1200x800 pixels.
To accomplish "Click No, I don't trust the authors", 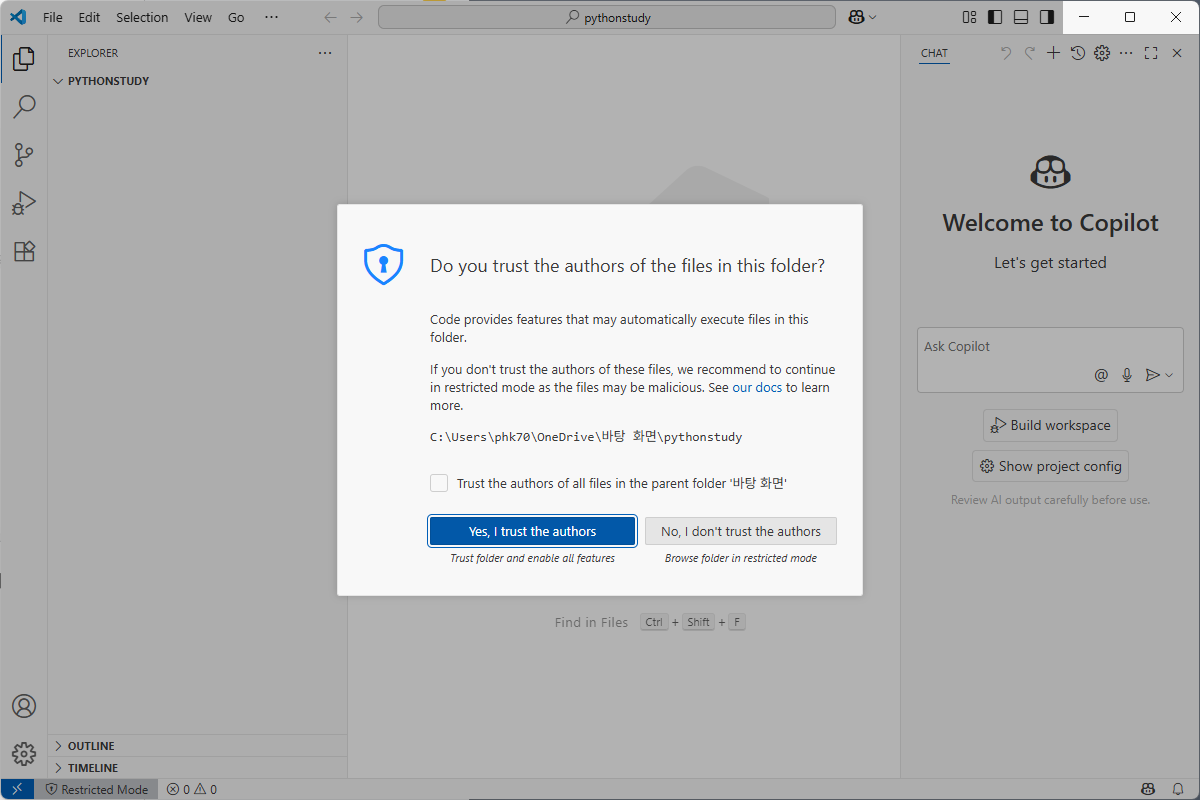I will pos(741,531).
